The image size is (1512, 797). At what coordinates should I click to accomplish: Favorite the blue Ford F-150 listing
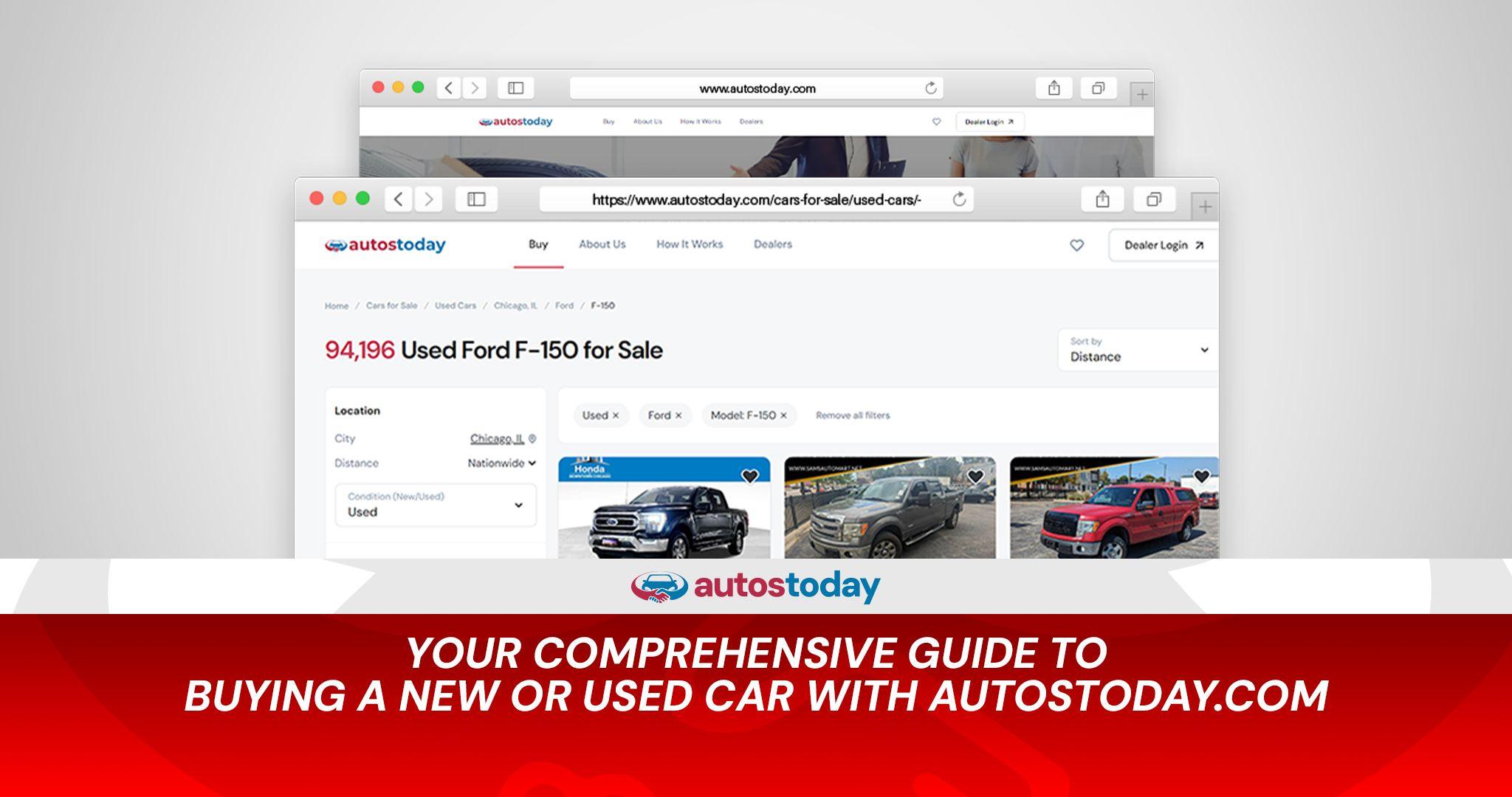[x=749, y=476]
